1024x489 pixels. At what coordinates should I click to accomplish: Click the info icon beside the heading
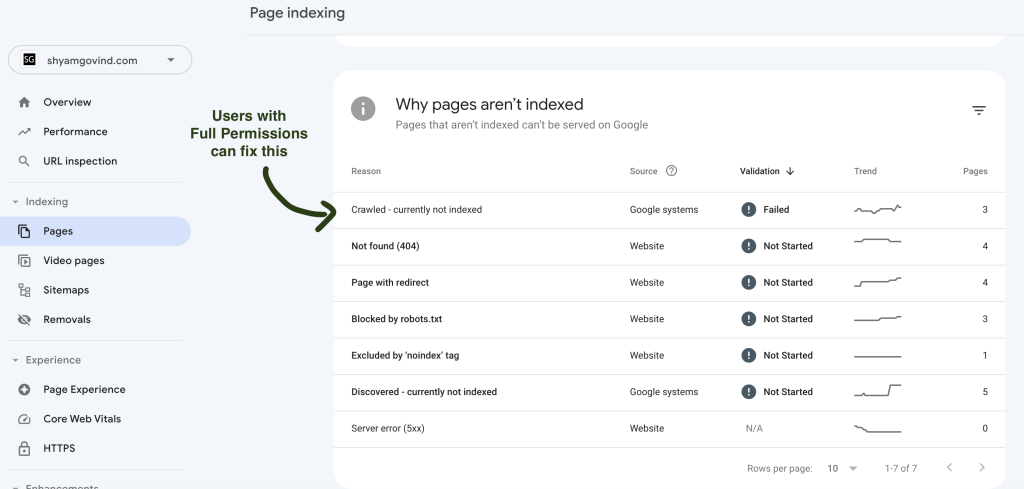(x=363, y=109)
